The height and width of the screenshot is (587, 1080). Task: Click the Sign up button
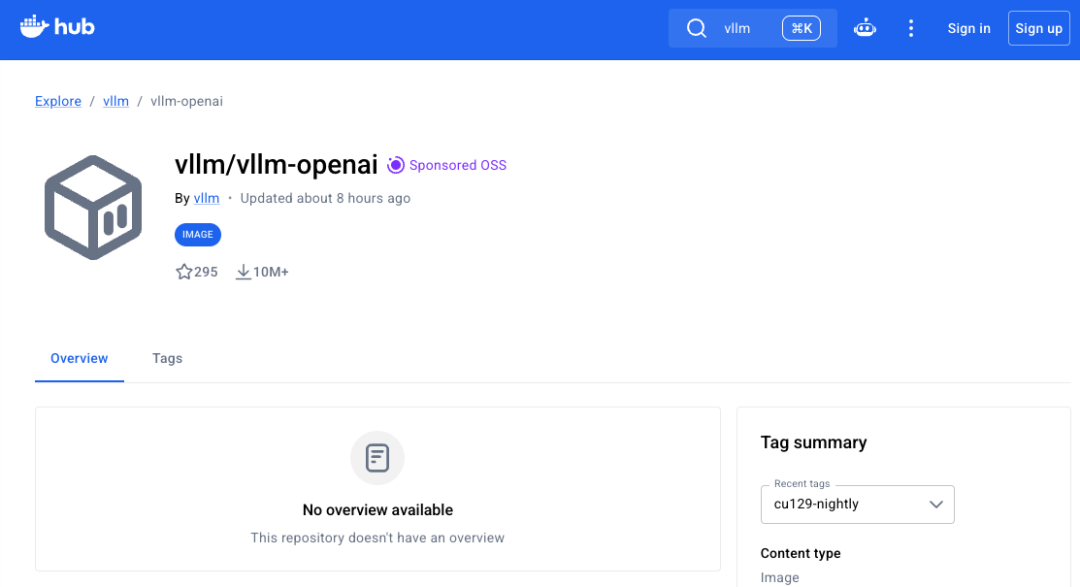pyautogui.click(x=1039, y=28)
